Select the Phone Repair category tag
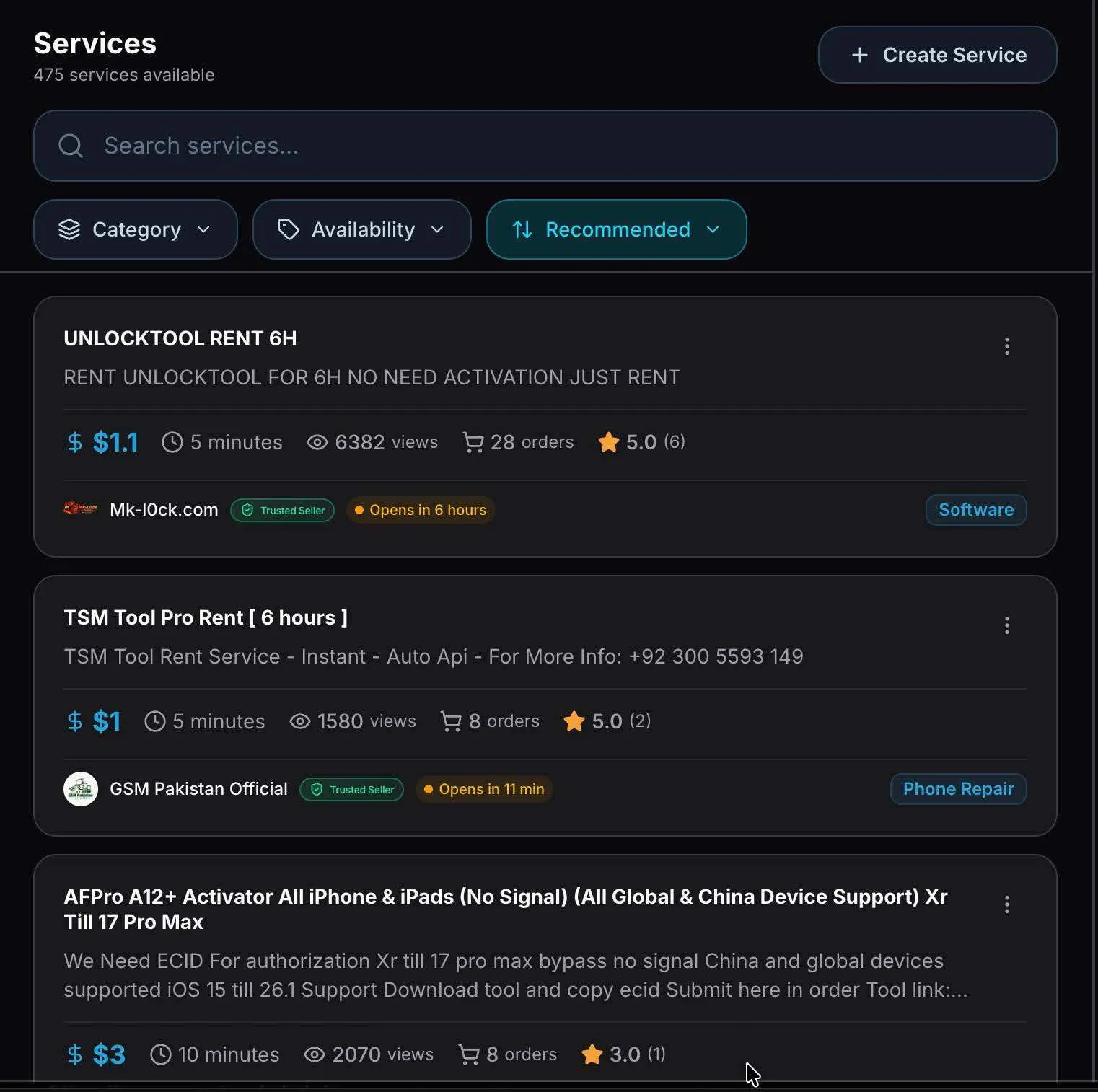 (x=958, y=789)
